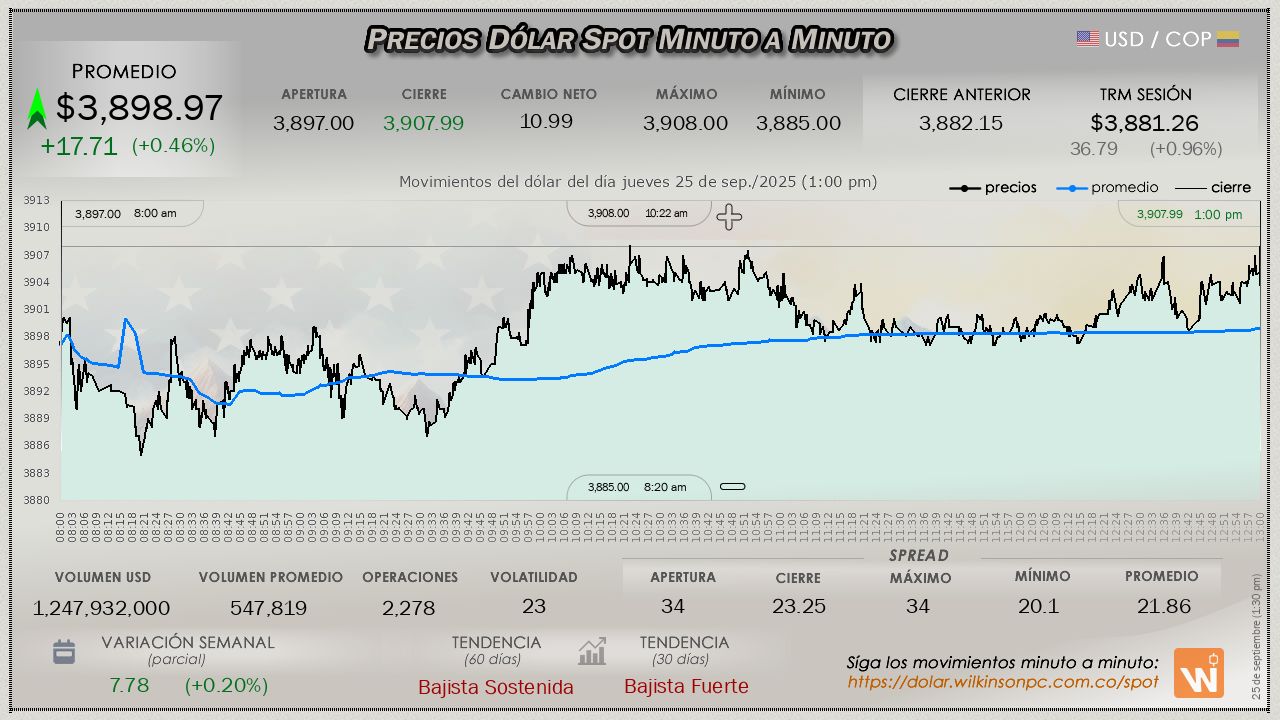Toggle the precios series in the legend
Screen dimensions: 1280x720
(x=993, y=188)
